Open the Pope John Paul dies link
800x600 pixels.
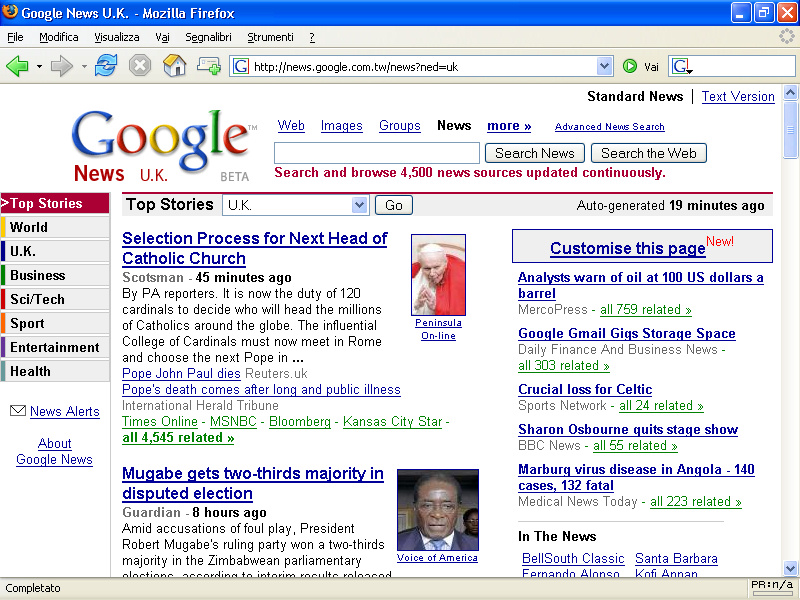click(x=181, y=373)
